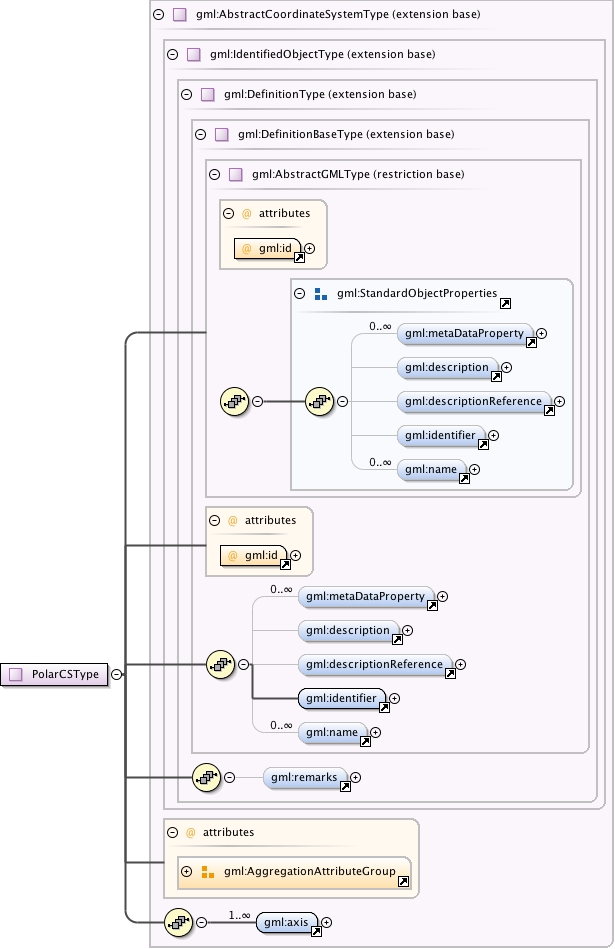Select gml:remarks element
Viewport: 615px width, 949px height.
click(304, 778)
